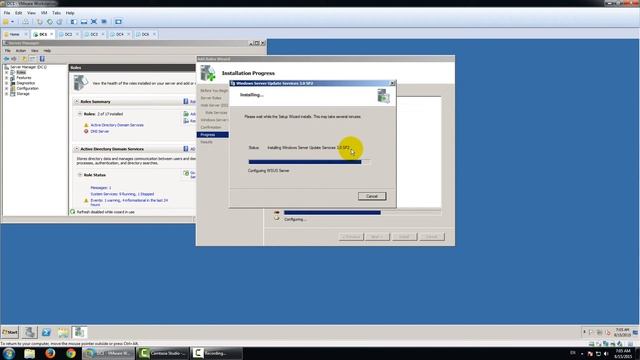This screenshot has width=640, height=360.
Task: Click the host volume tray icon
Action: (607, 354)
